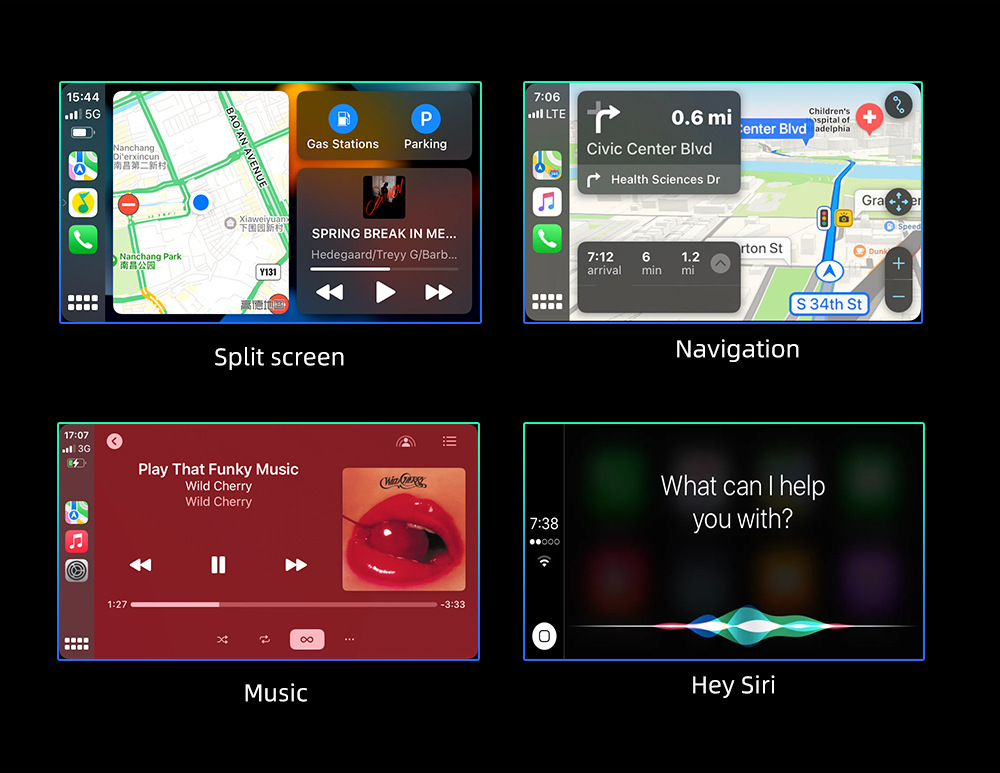Go back using the arrow in Music screen
The width and height of the screenshot is (1000, 773).
(x=114, y=441)
